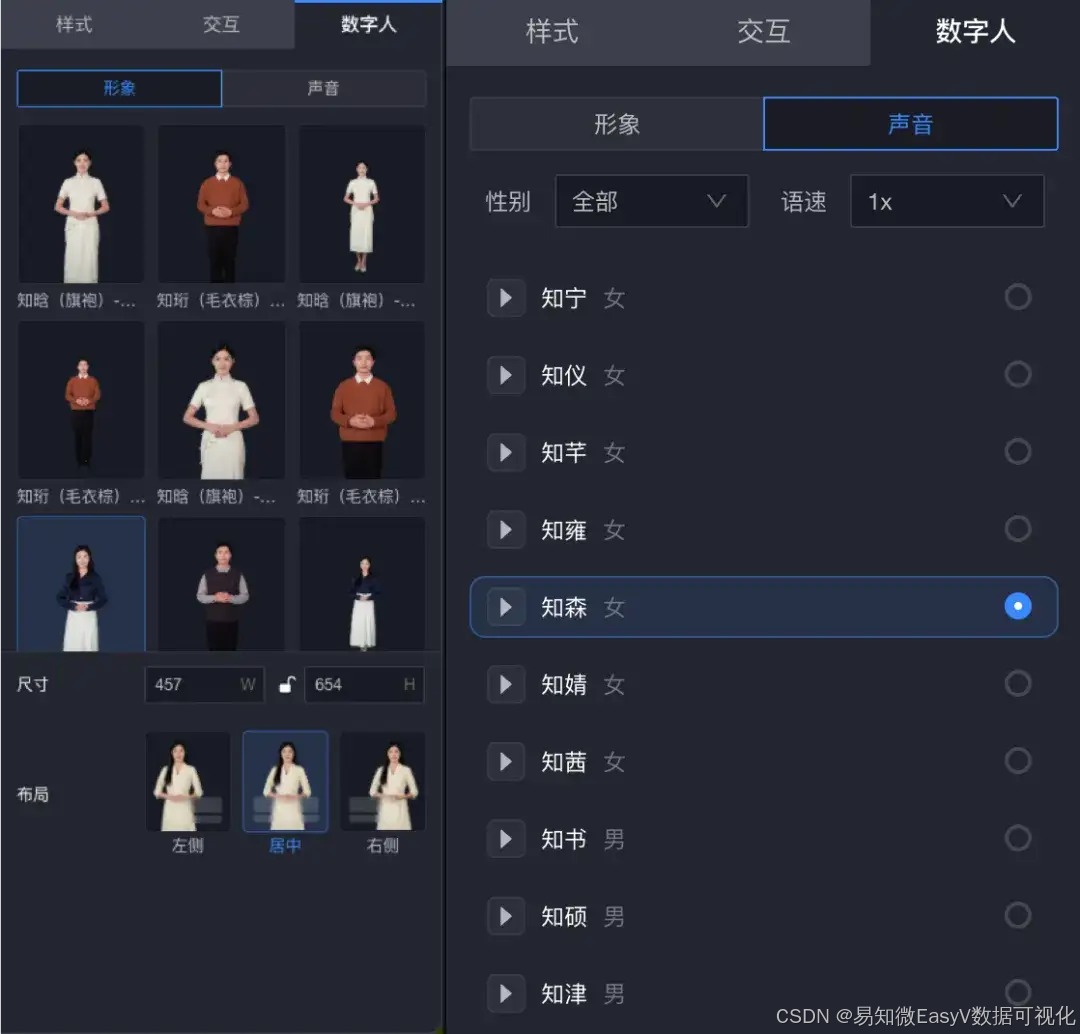The height and width of the screenshot is (1034, 1080).
Task: Play voice preview for 知森
Action: pyautogui.click(x=506, y=606)
